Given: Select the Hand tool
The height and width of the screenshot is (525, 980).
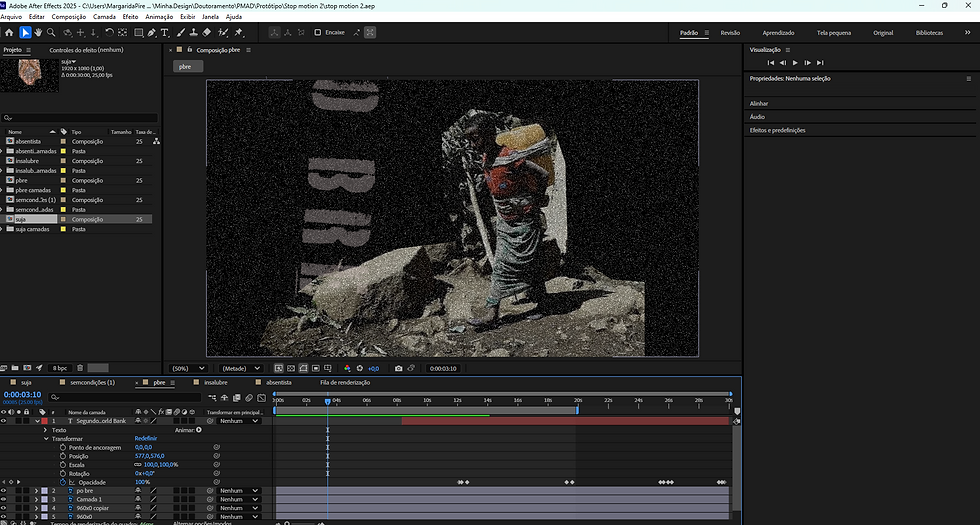Looking at the screenshot, I should pos(38,32).
